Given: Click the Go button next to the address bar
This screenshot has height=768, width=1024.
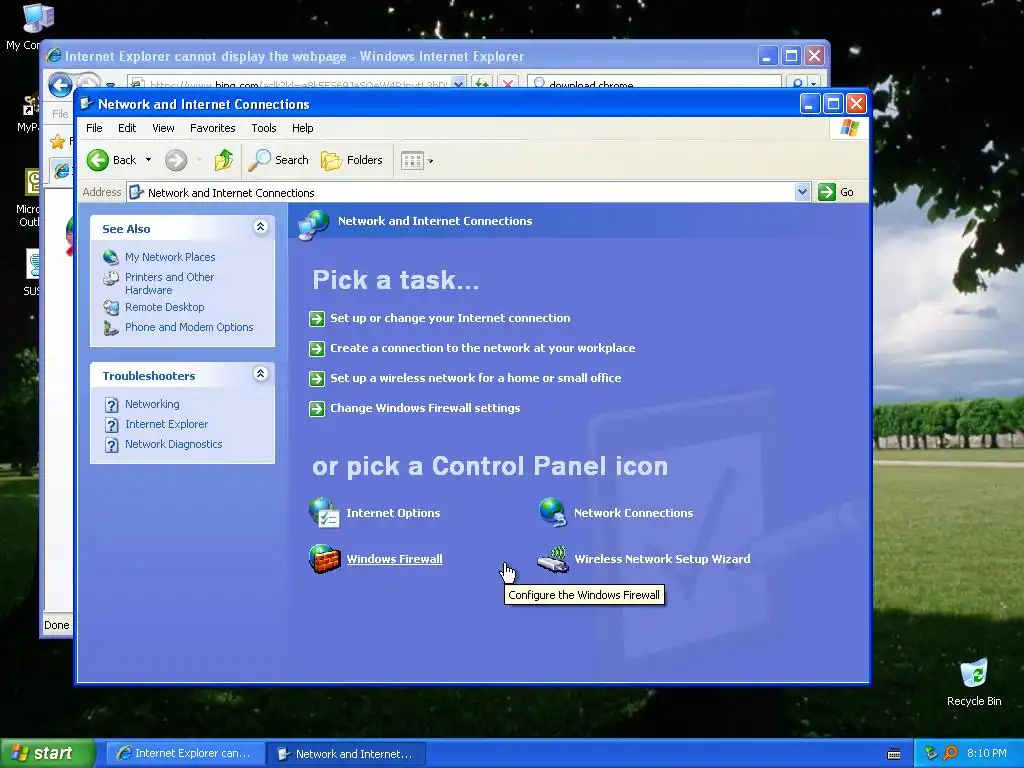Looking at the screenshot, I should [x=836, y=192].
